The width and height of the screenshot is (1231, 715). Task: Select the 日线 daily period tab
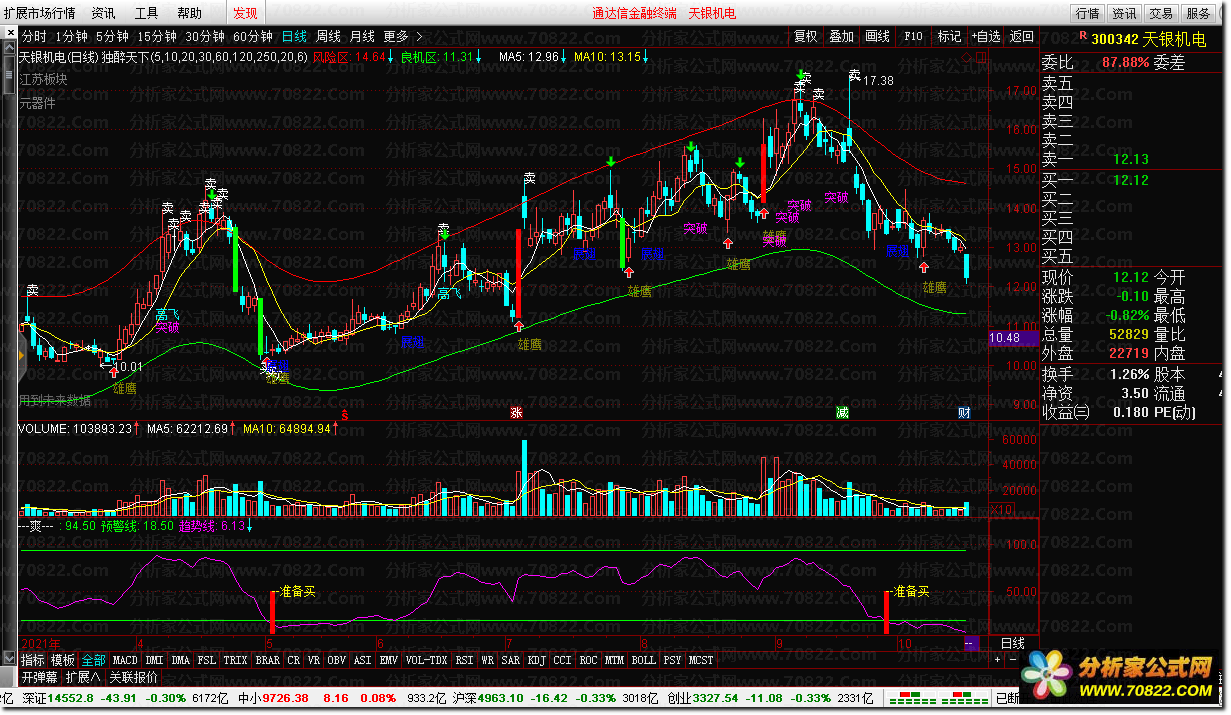click(294, 37)
